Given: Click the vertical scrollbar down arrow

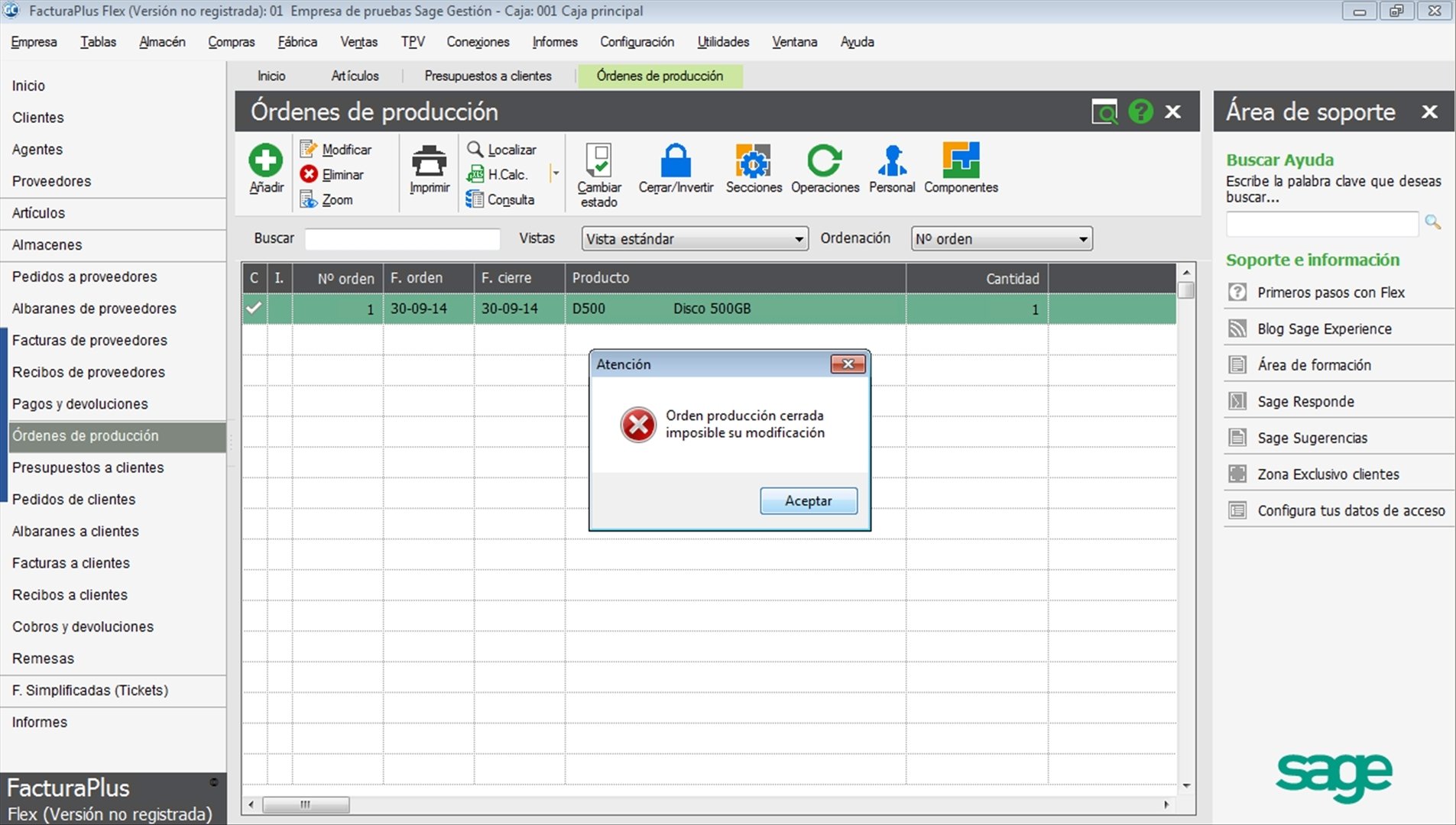Looking at the screenshot, I should click(1186, 785).
